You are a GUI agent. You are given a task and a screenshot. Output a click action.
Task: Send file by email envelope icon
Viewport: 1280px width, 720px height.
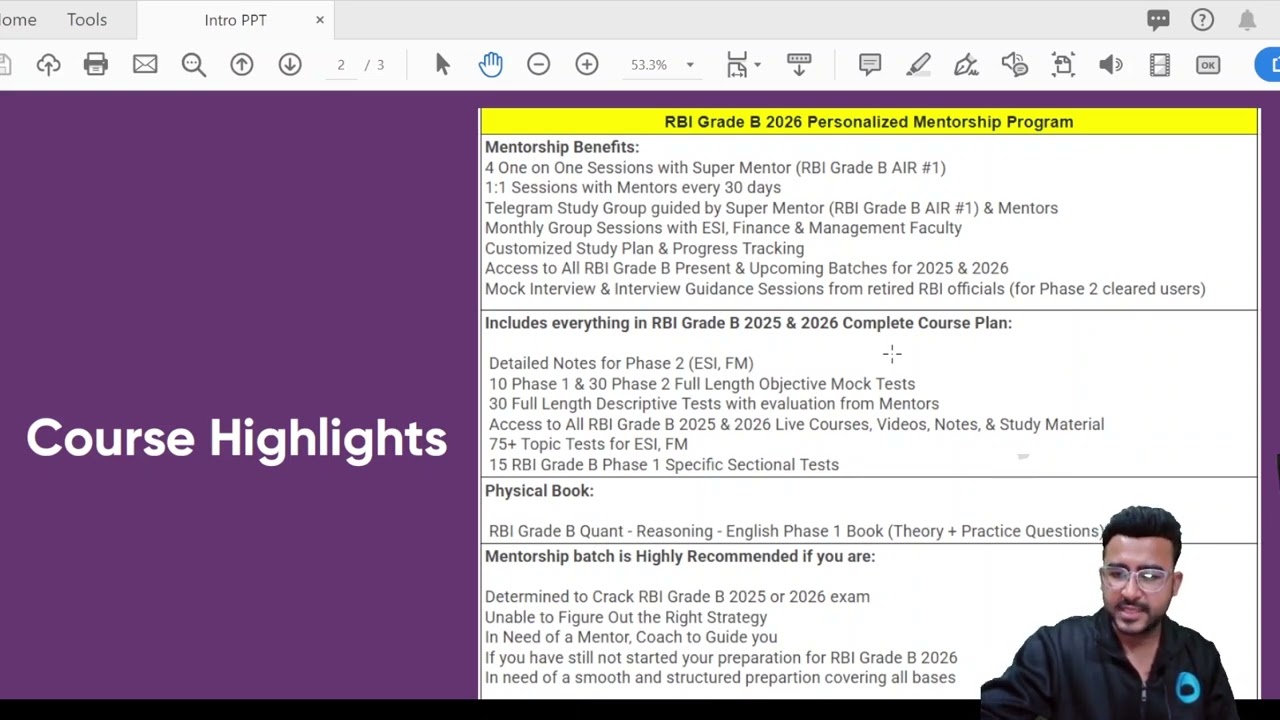[145, 65]
